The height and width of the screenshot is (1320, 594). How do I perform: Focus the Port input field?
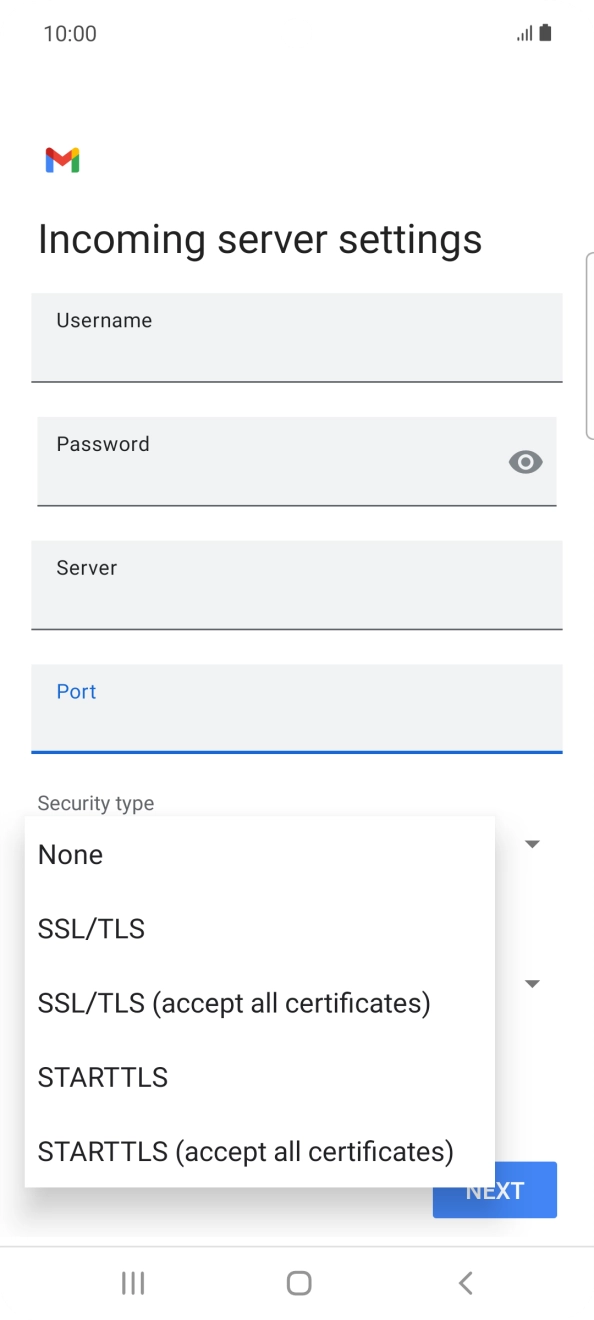[x=297, y=709]
